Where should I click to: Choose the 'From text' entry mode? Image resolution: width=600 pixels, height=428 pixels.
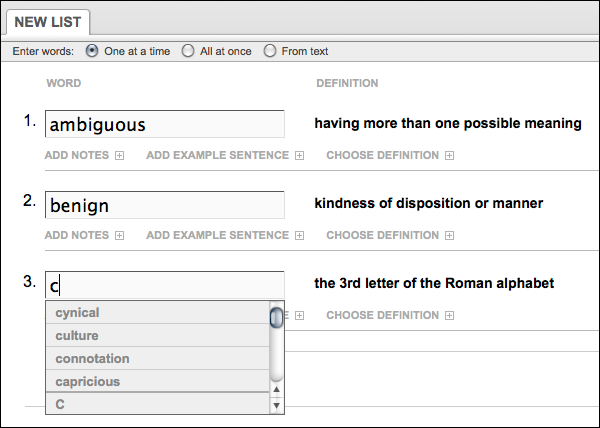(270, 51)
